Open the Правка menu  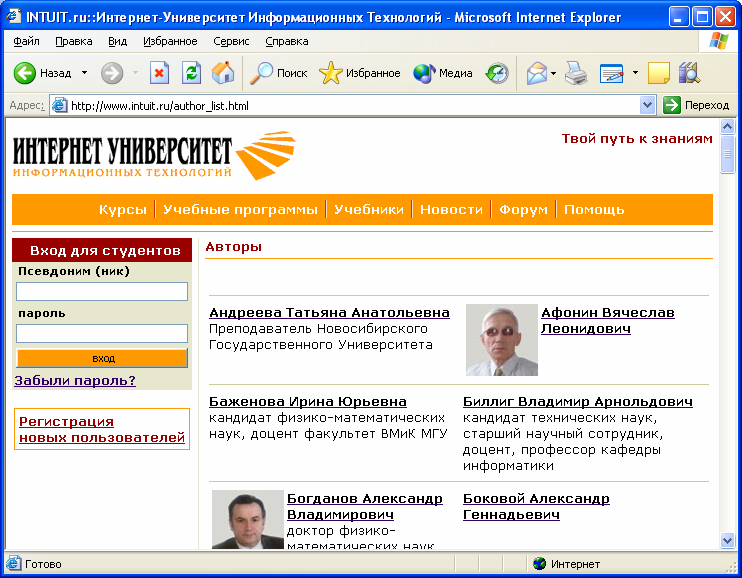coord(73,41)
